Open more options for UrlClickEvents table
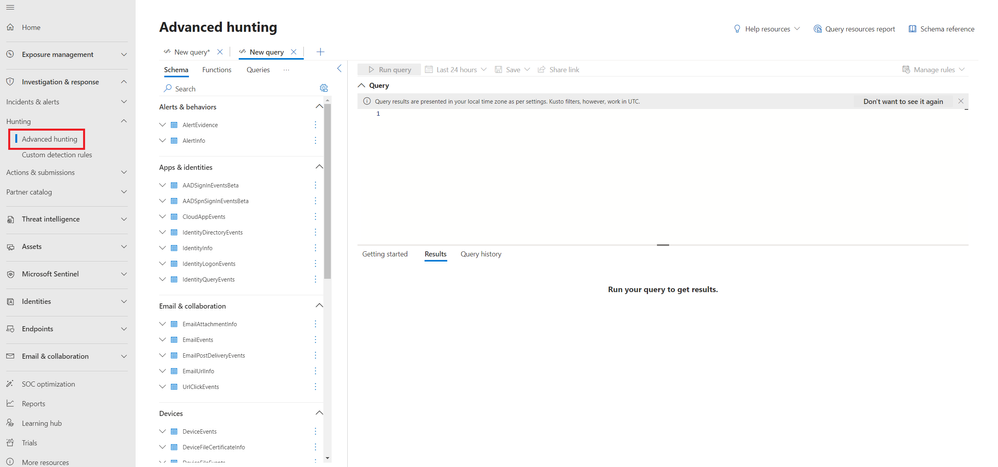The width and height of the screenshot is (998, 467). tap(315, 387)
